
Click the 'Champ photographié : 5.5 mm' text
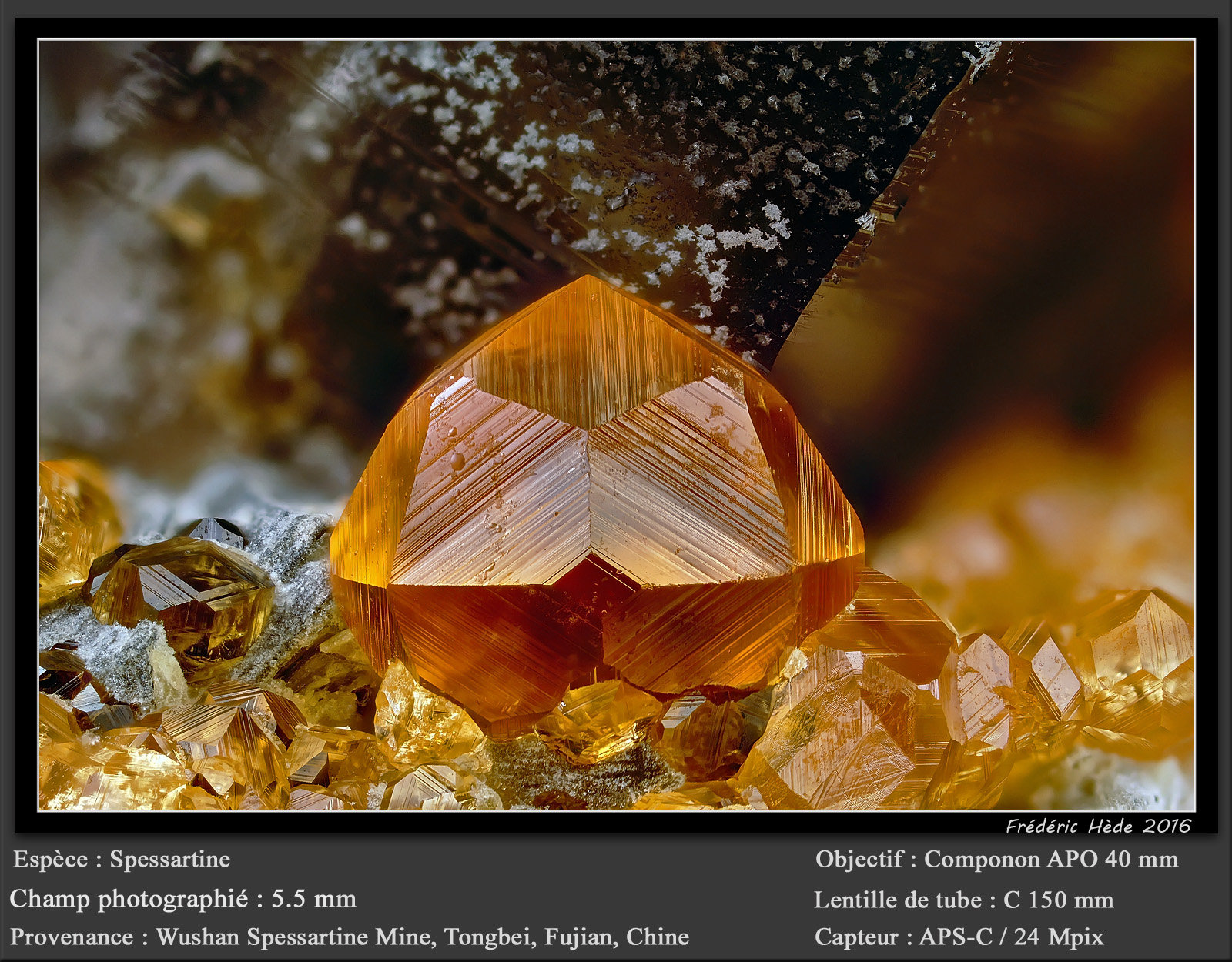tap(183, 899)
